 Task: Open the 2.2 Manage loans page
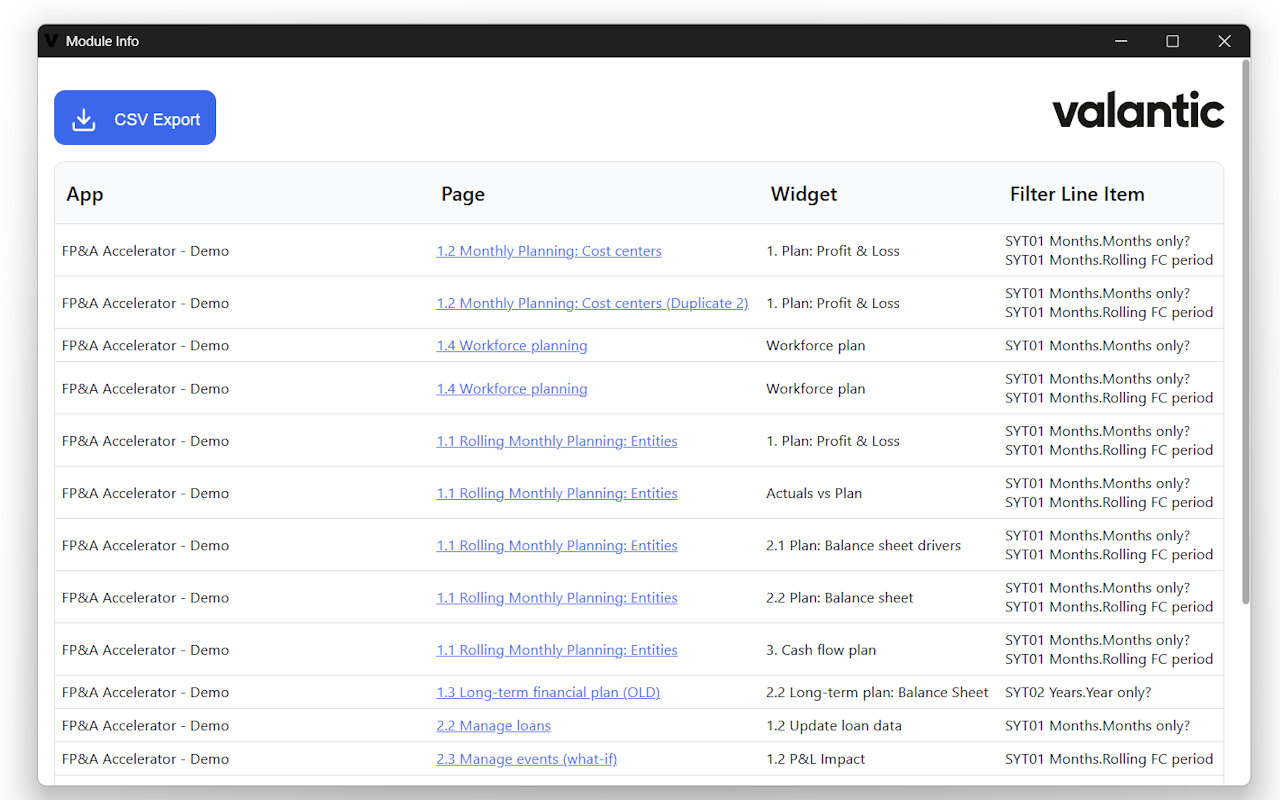[493, 725]
